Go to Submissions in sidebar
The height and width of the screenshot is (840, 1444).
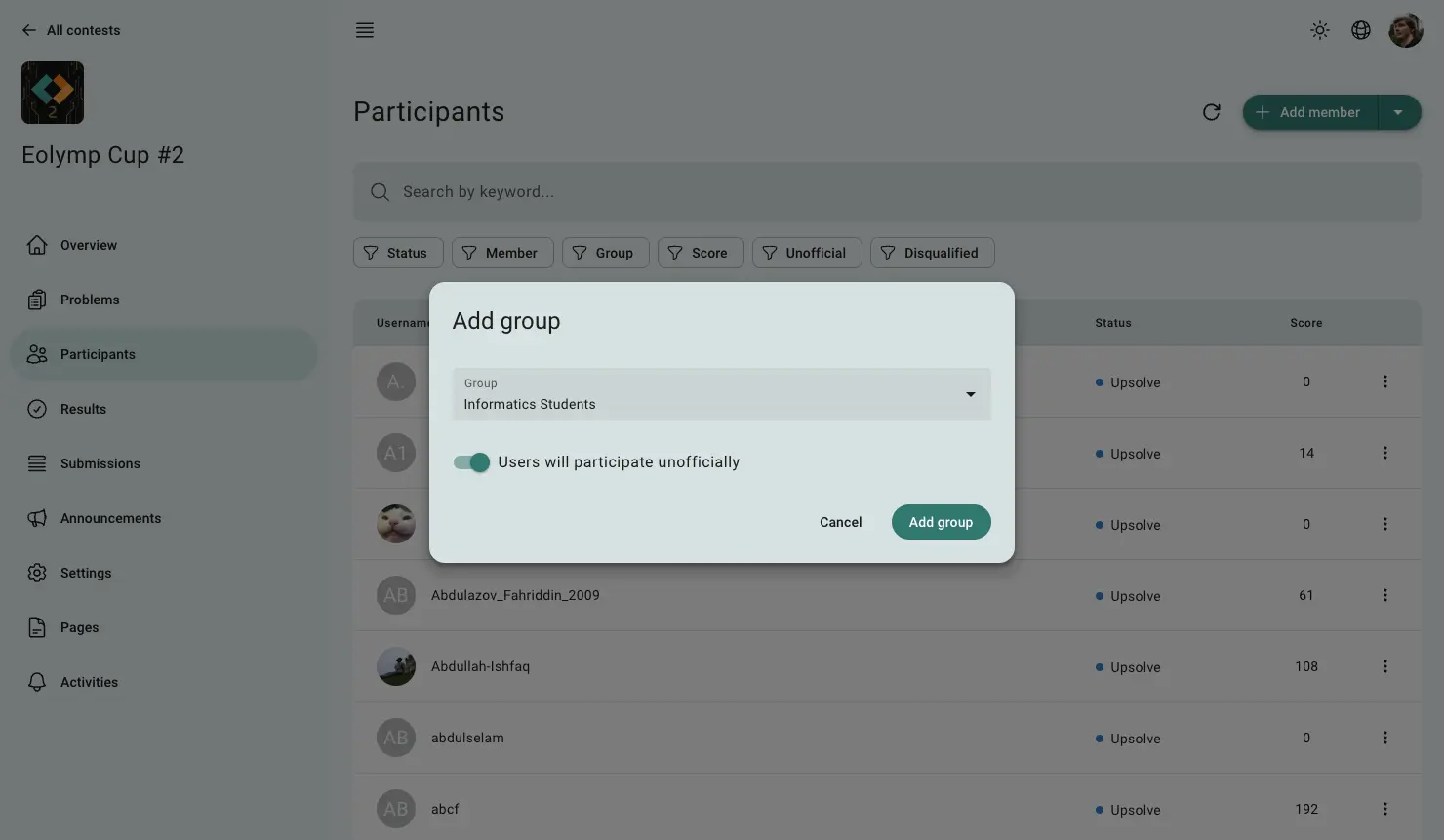100,463
